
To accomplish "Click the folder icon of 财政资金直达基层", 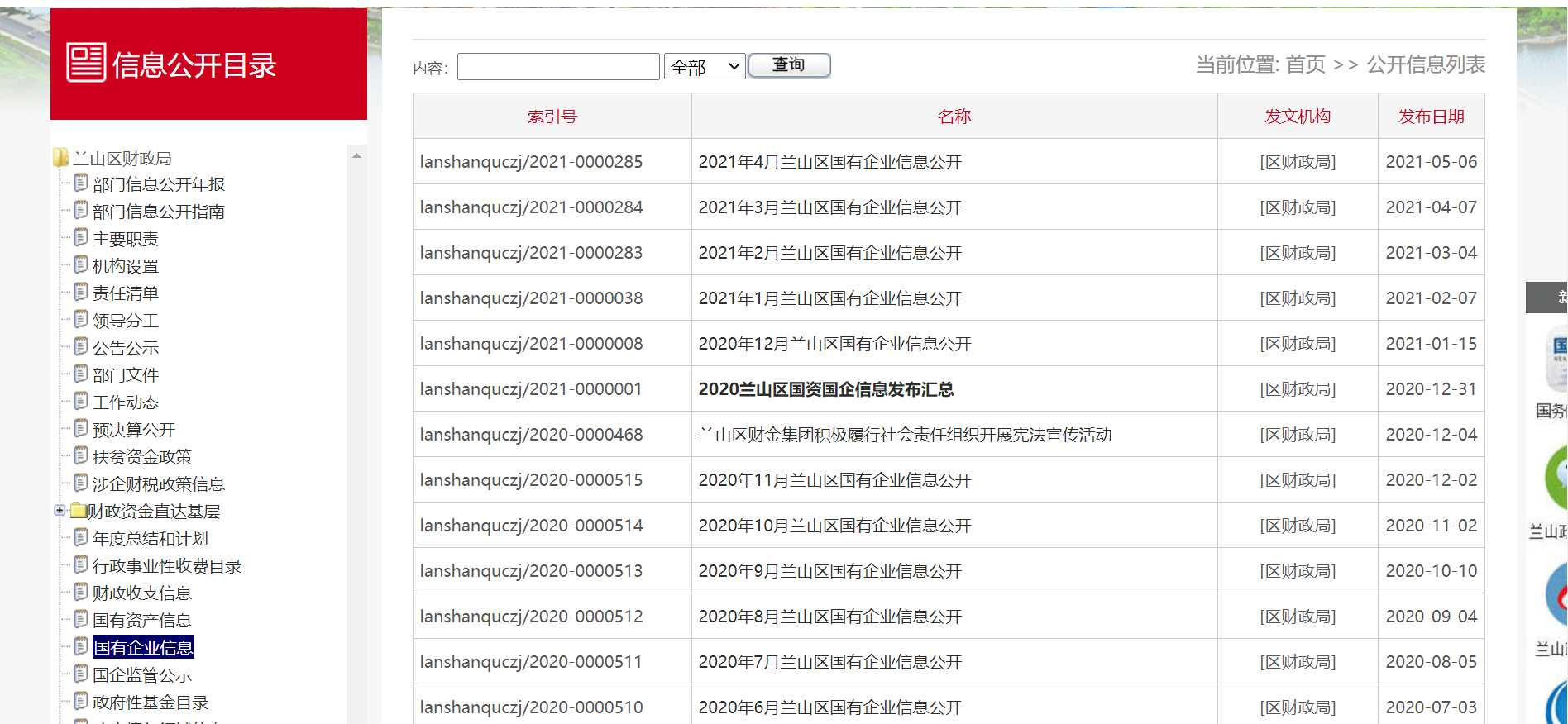I will 79,510.
